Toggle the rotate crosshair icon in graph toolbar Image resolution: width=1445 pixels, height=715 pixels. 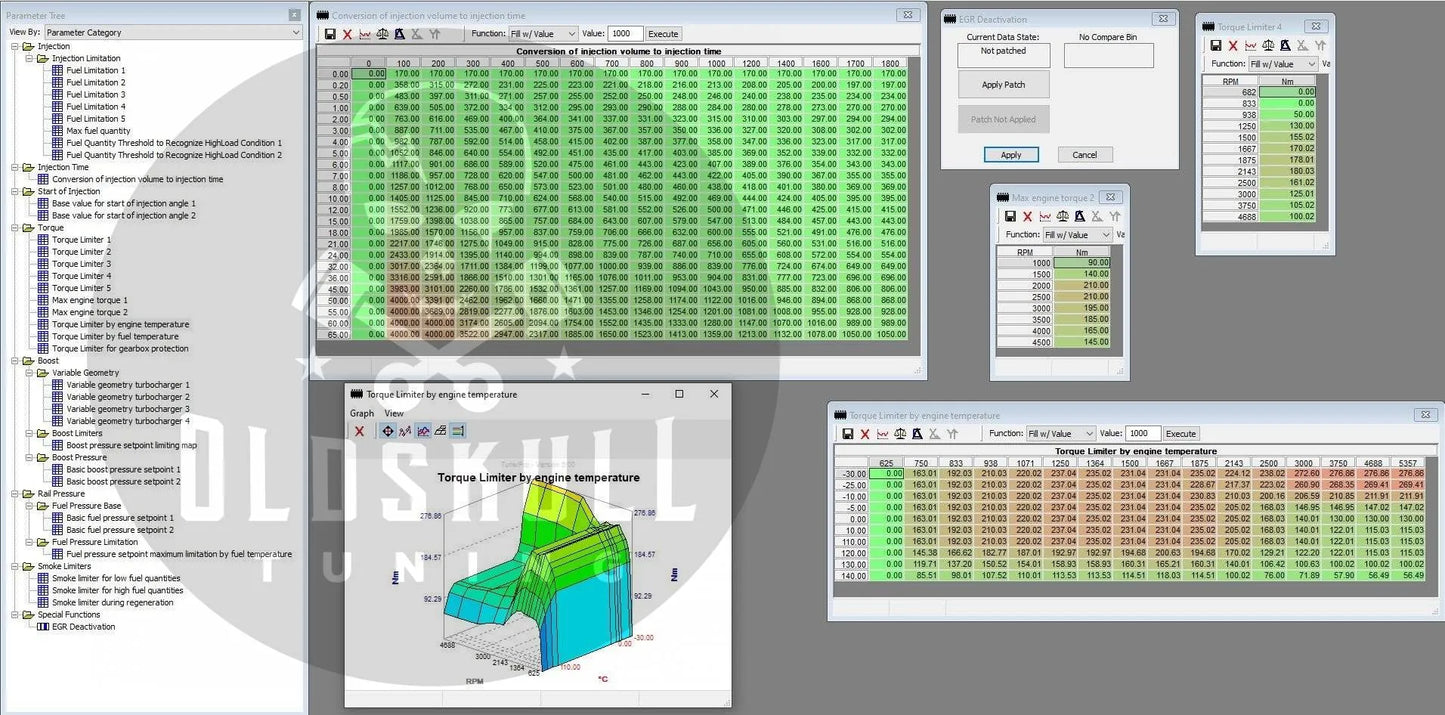[388, 431]
